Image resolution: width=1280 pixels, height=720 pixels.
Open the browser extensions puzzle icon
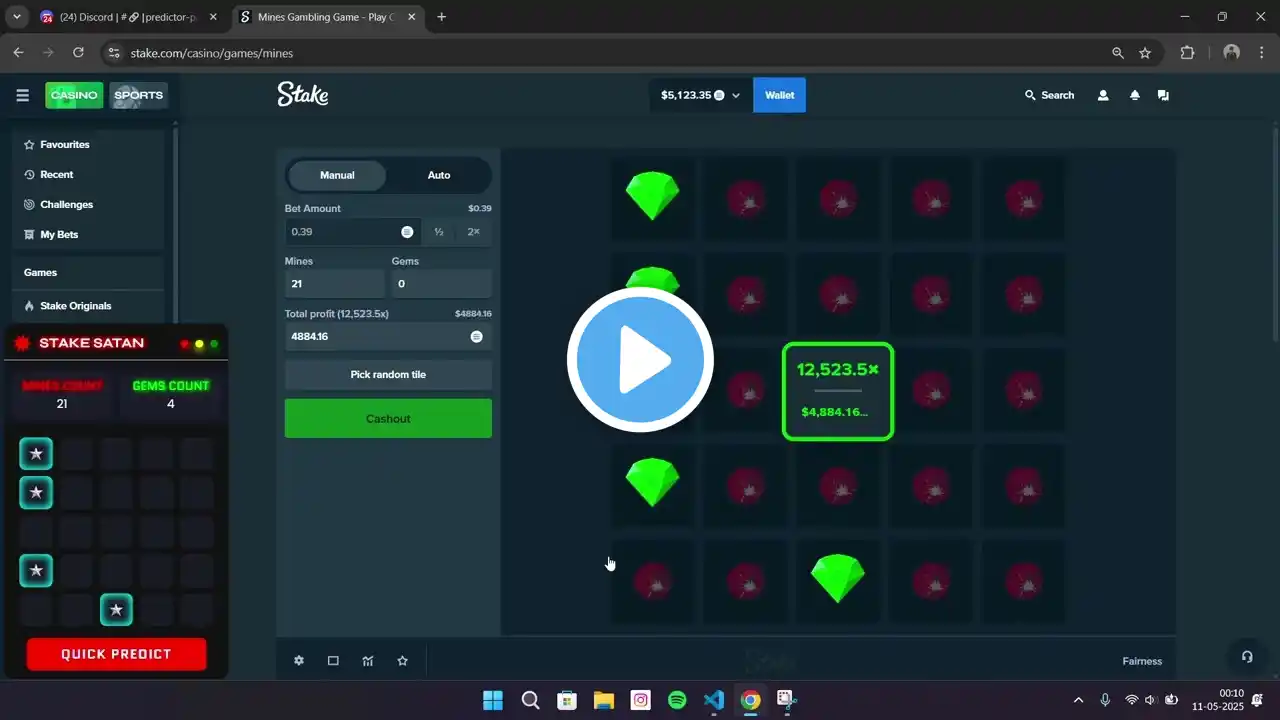[1188, 53]
